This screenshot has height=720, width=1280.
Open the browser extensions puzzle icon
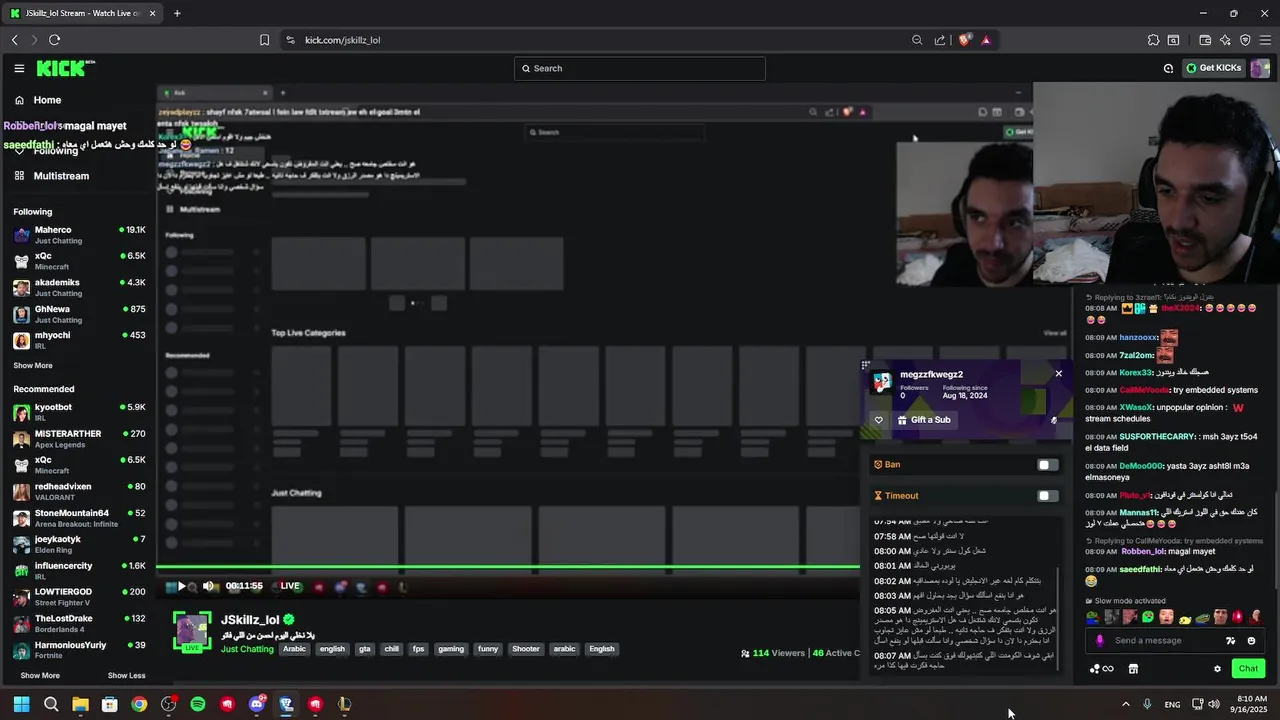(1153, 40)
